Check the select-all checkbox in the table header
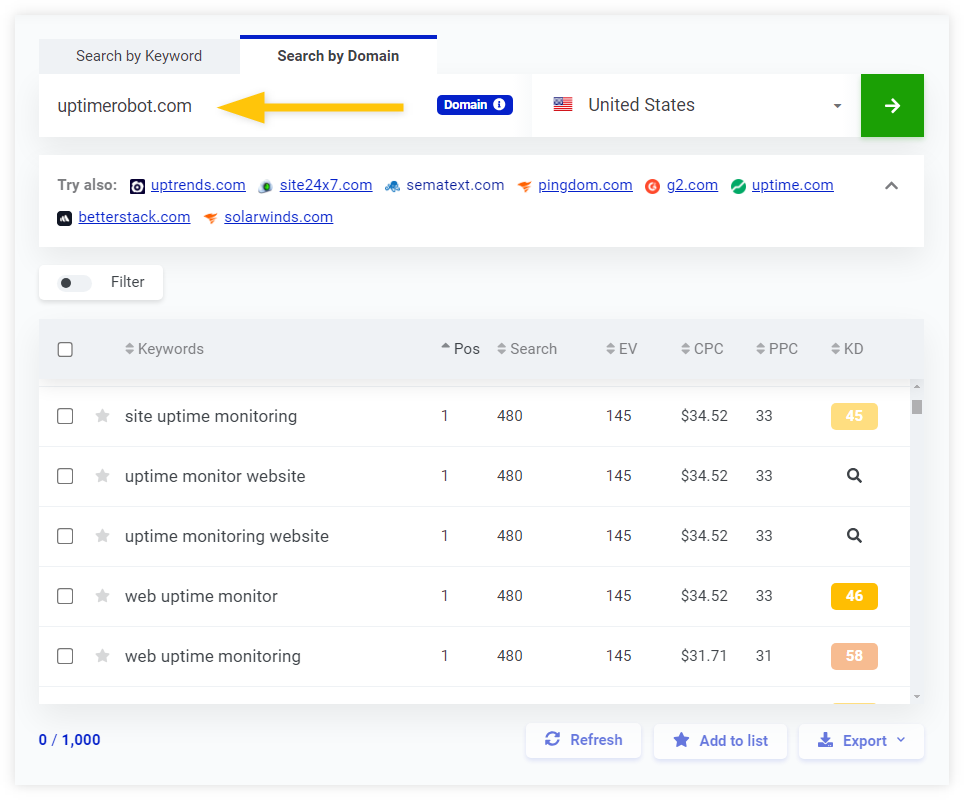The image size is (964, 800). coord(65,348)
